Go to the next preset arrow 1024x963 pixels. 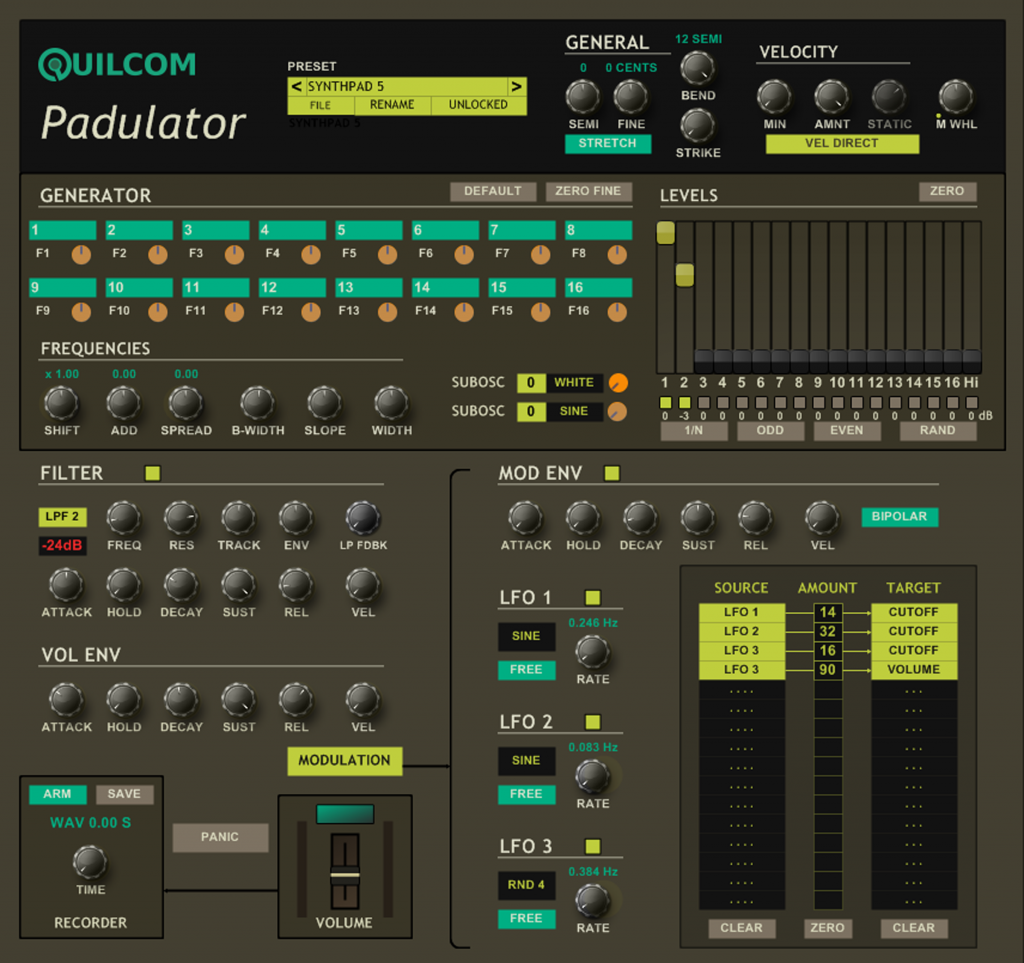pyautogui.click(x=516, y=86)
